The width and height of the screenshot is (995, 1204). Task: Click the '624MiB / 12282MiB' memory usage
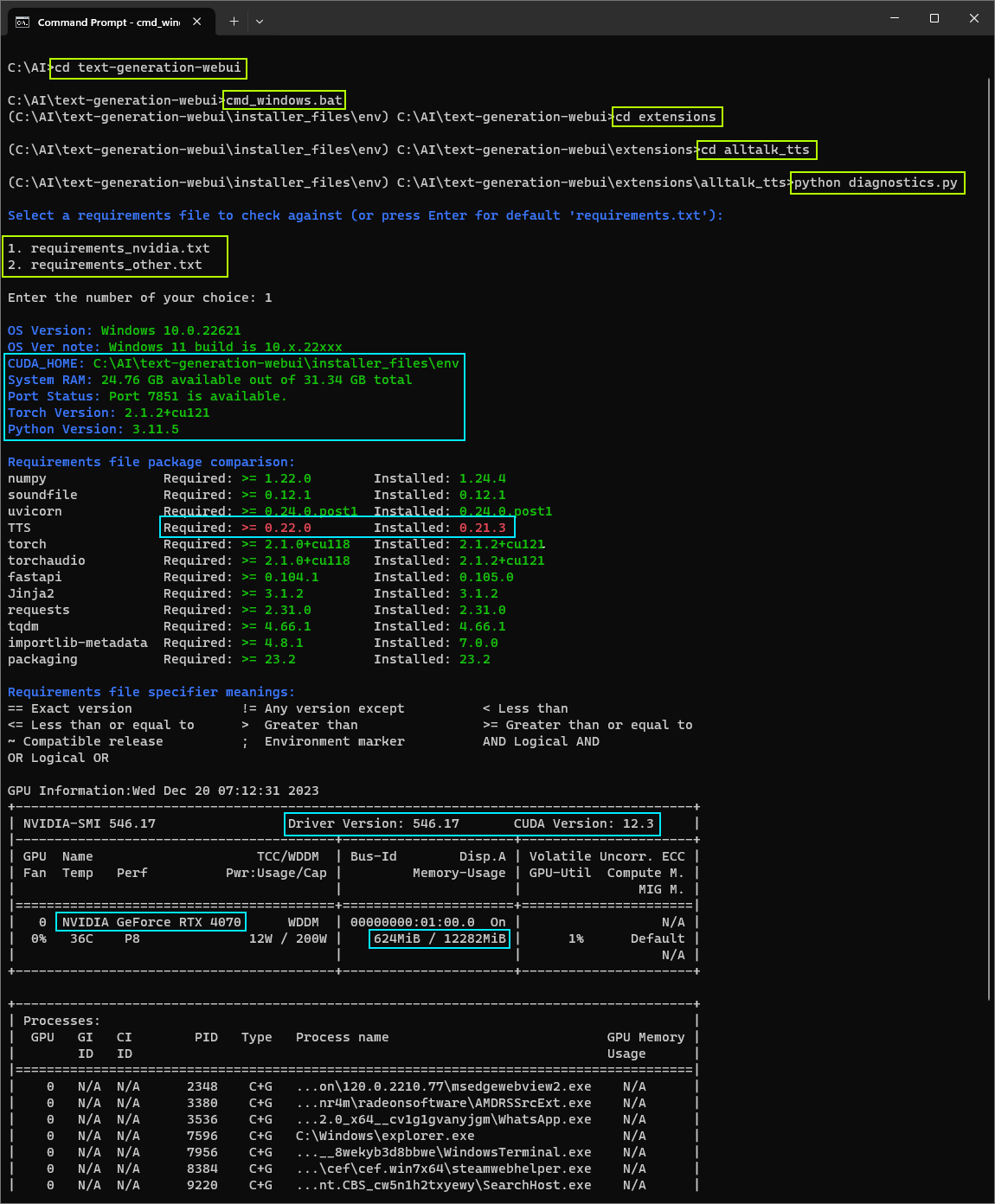coord(440,938)
